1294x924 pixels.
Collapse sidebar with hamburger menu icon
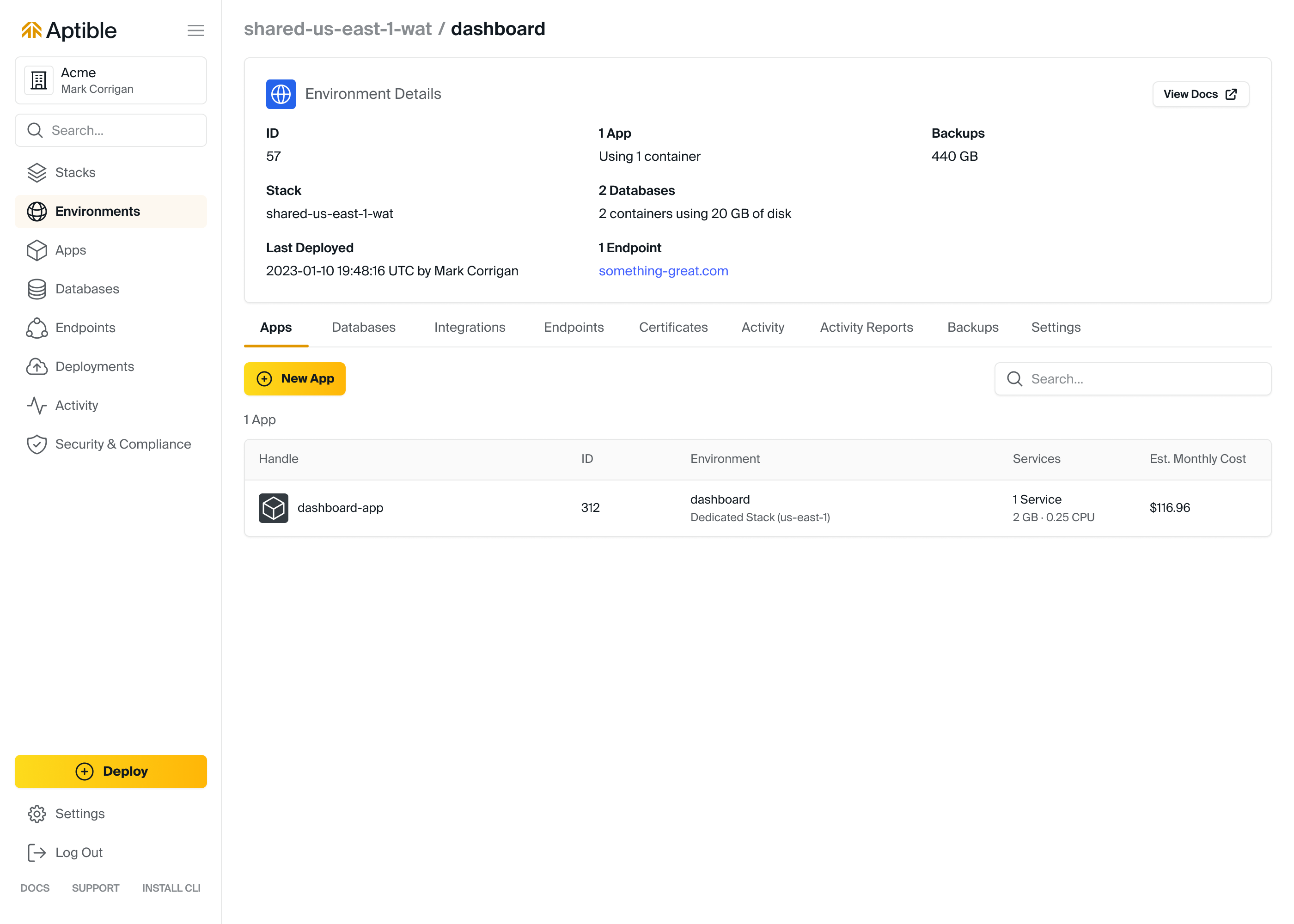coord(195,30)
